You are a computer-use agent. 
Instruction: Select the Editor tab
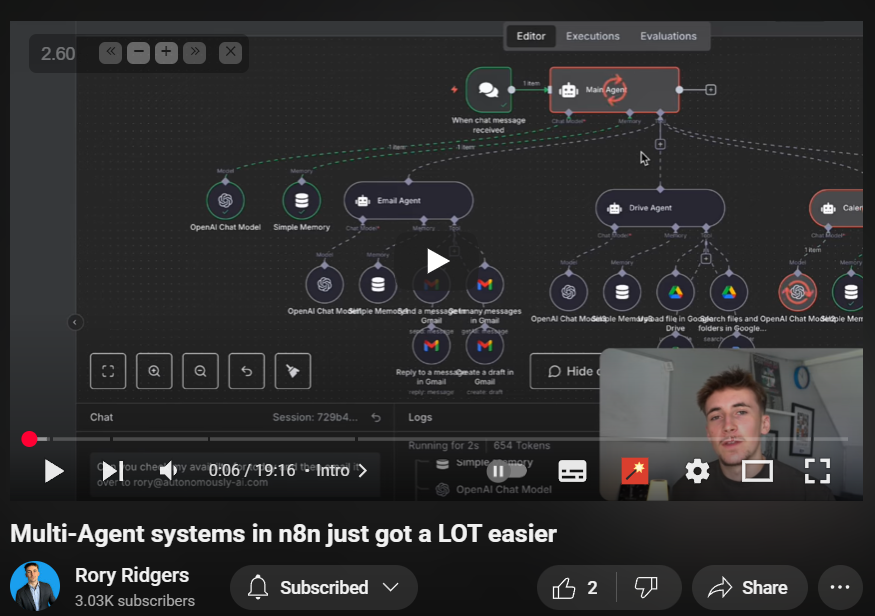(531, 36)
